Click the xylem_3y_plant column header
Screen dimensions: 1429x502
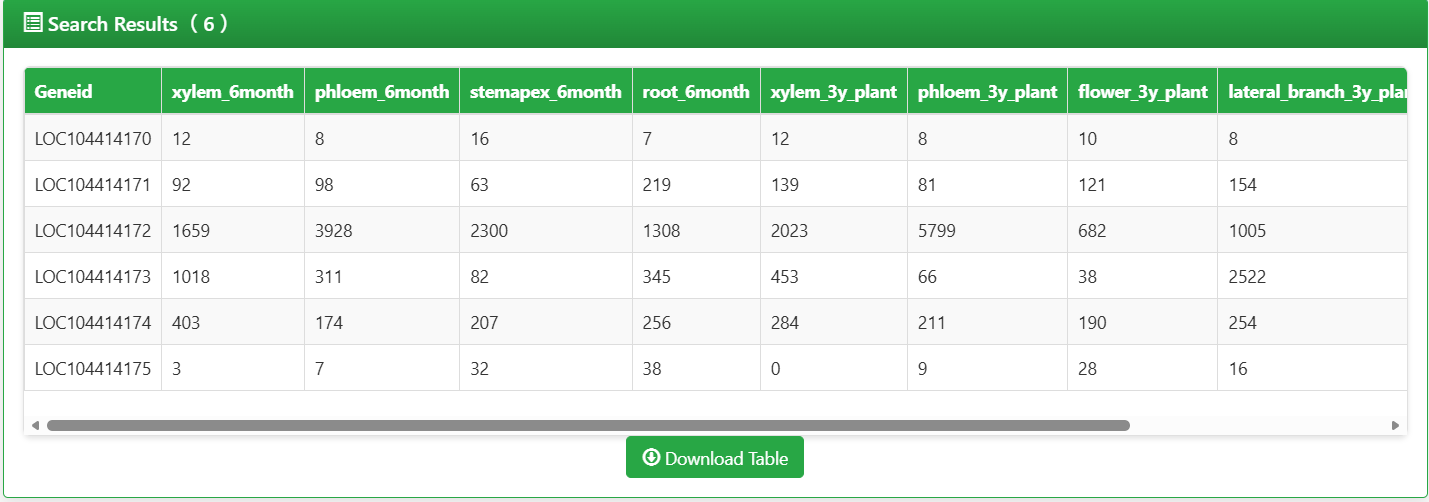click(834, 92)
